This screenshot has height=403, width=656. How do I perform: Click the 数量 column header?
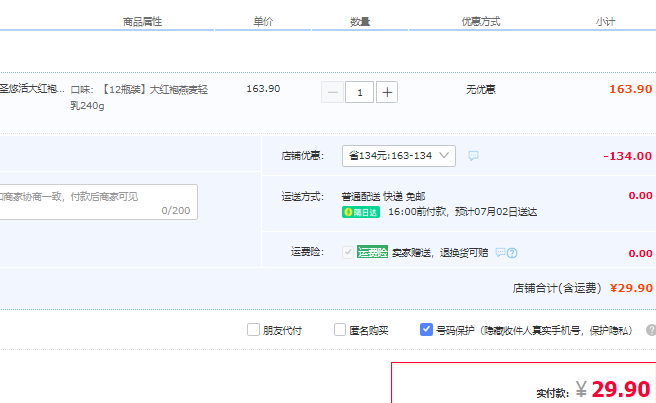pos(360,22)
